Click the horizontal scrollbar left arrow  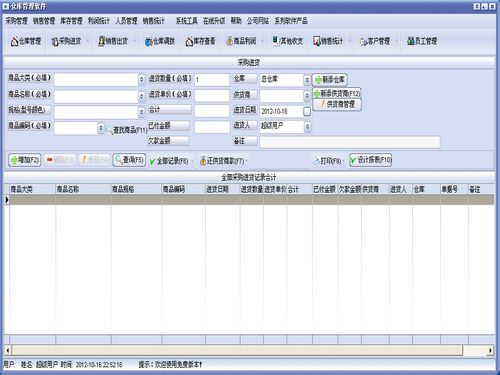pyautogui.click(x=8, y=350)
